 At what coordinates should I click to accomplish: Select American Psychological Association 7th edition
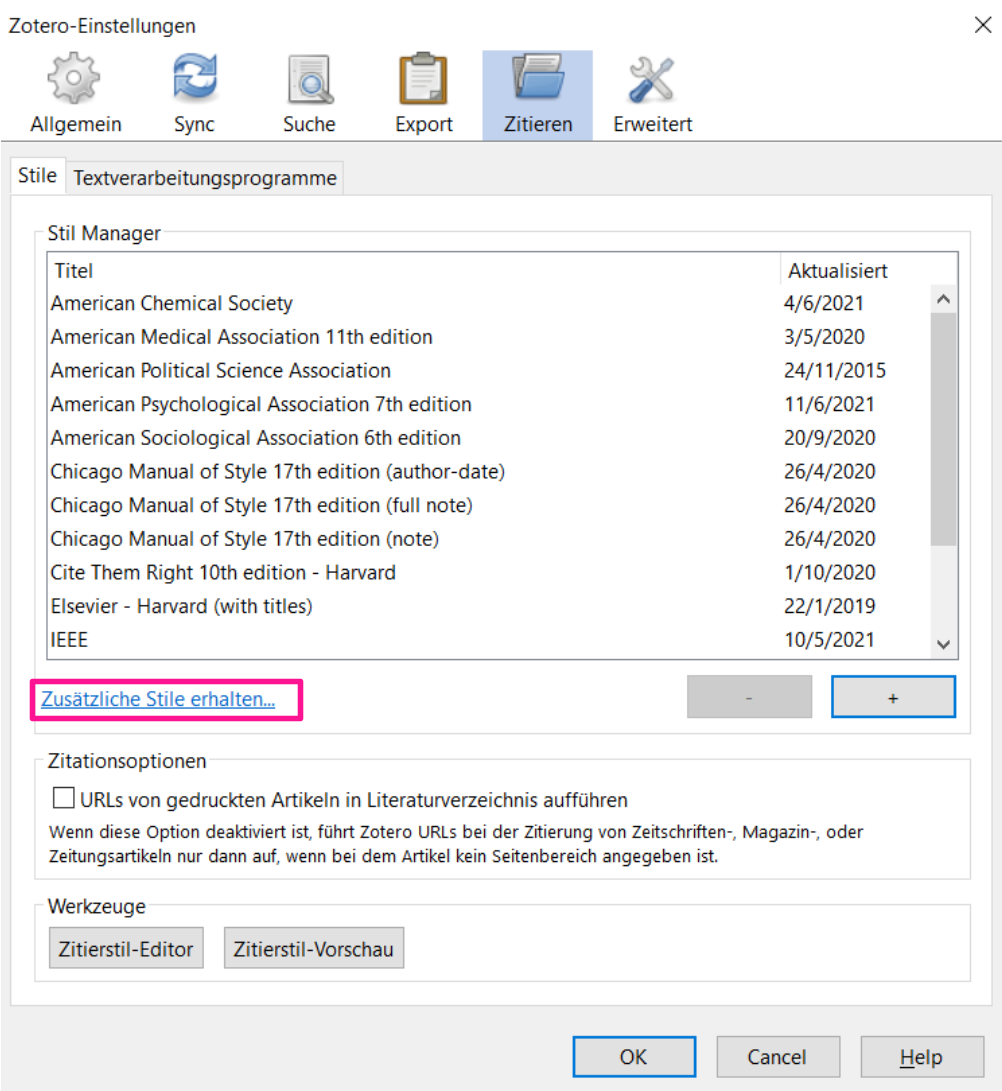(490, 404)
